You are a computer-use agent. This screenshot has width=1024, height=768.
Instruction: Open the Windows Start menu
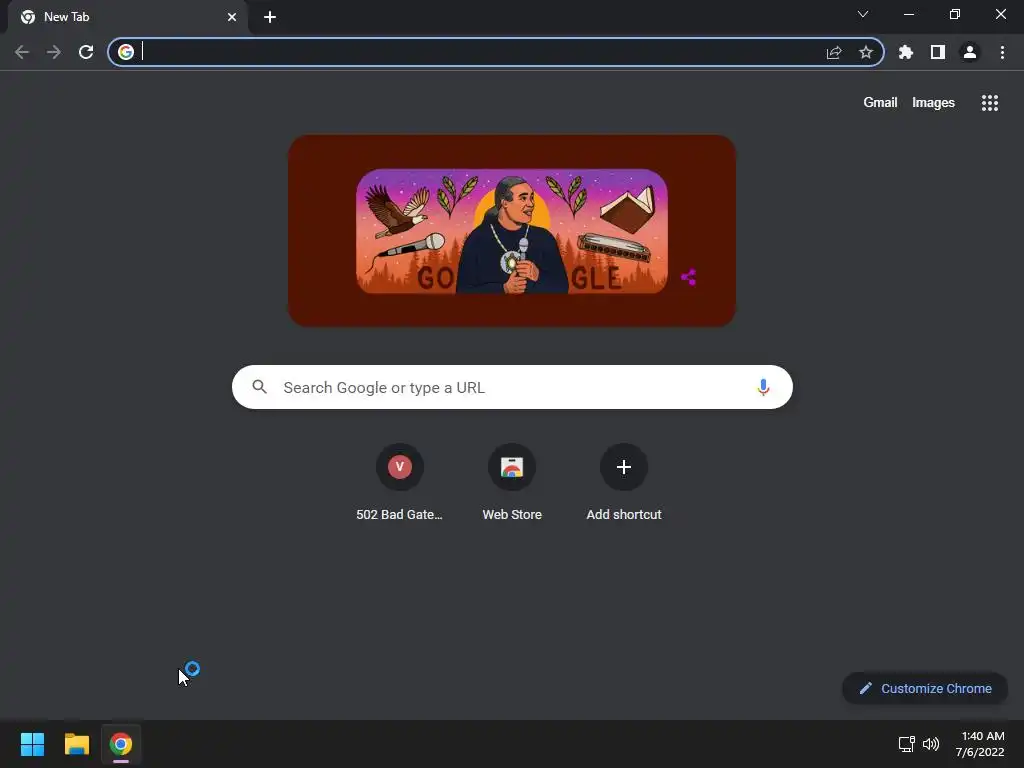(32, 744)
